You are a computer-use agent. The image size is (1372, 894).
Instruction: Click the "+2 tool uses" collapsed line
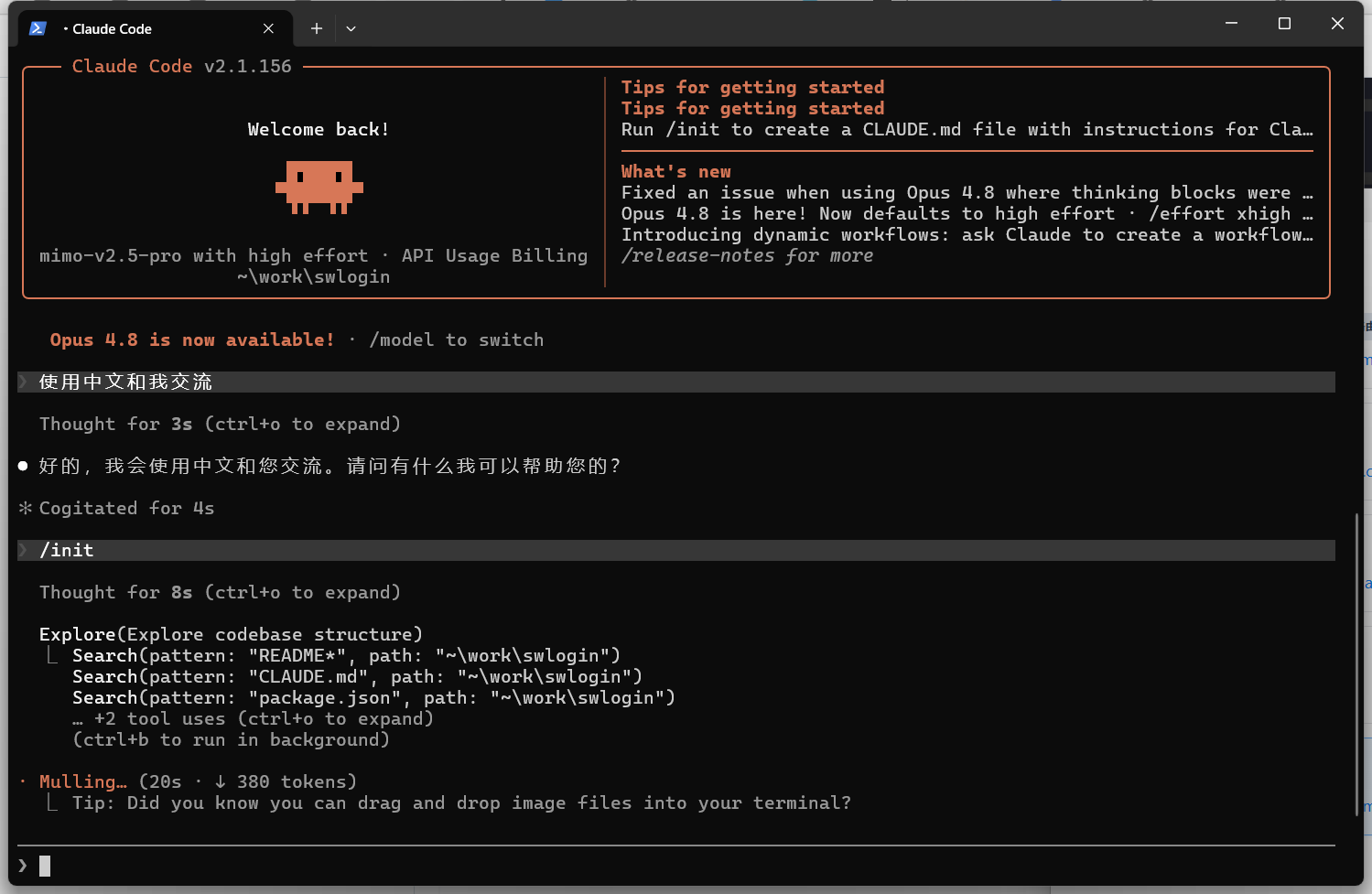(253, 718)
